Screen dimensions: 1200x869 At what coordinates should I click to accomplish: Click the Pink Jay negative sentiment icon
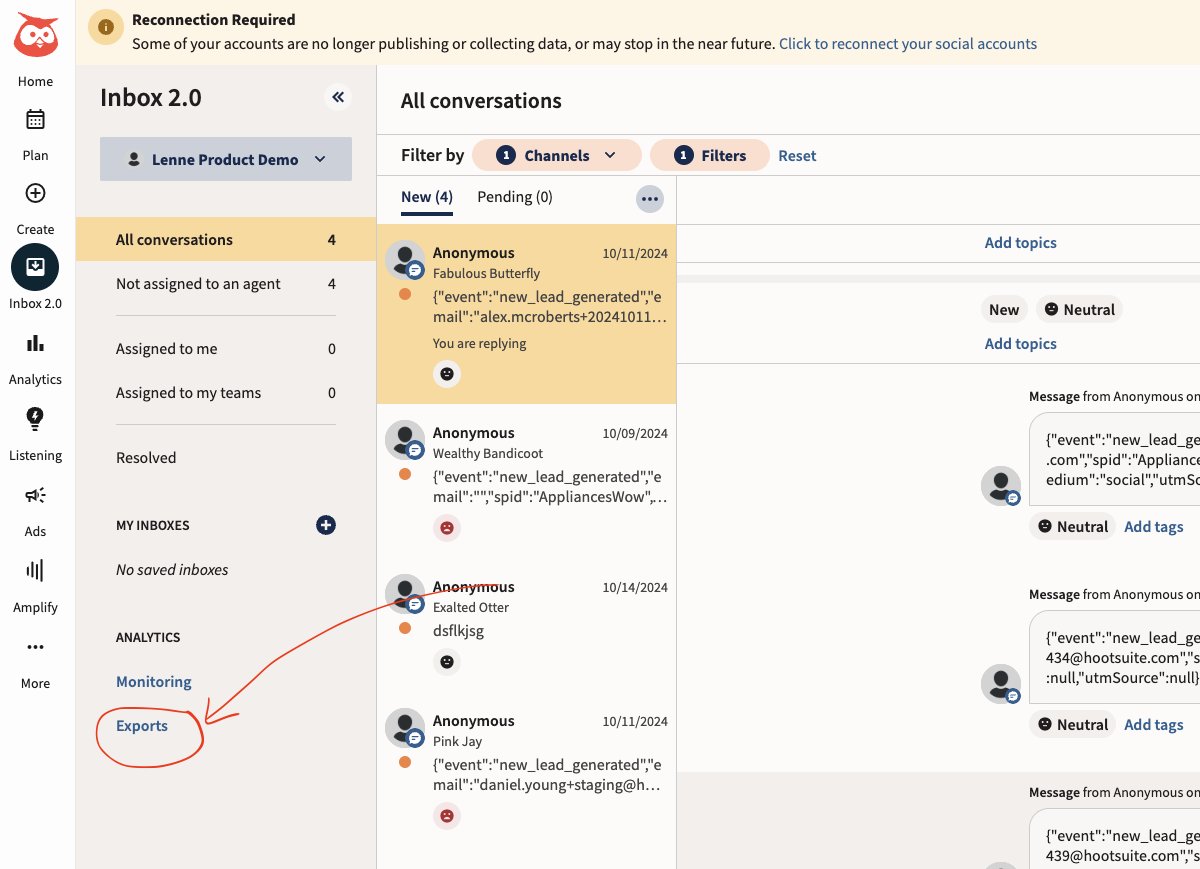point(447,815)
